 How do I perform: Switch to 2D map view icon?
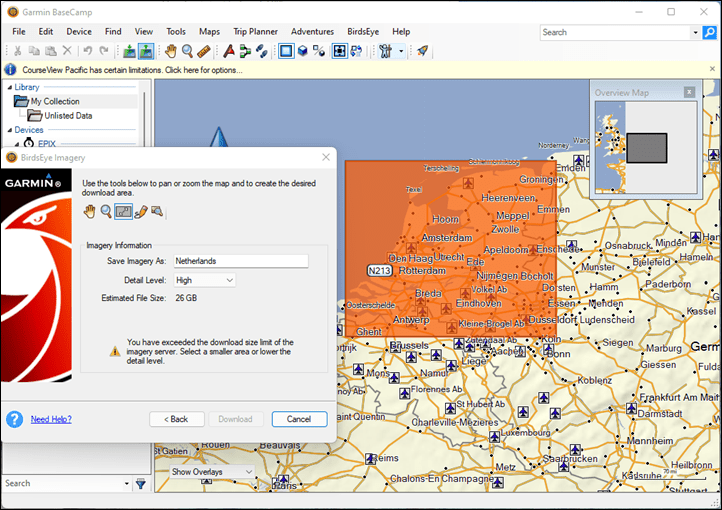[286, 51]
